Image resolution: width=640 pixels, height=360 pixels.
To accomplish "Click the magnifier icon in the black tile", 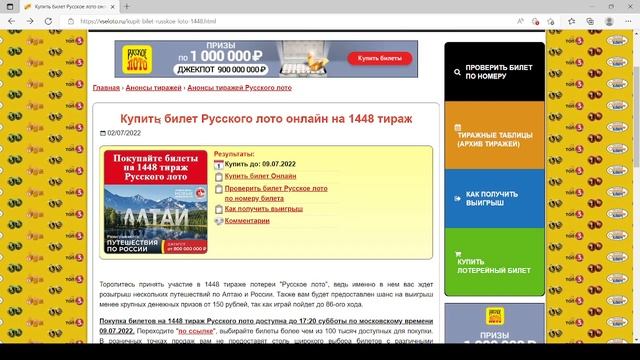I will (457, 72).
